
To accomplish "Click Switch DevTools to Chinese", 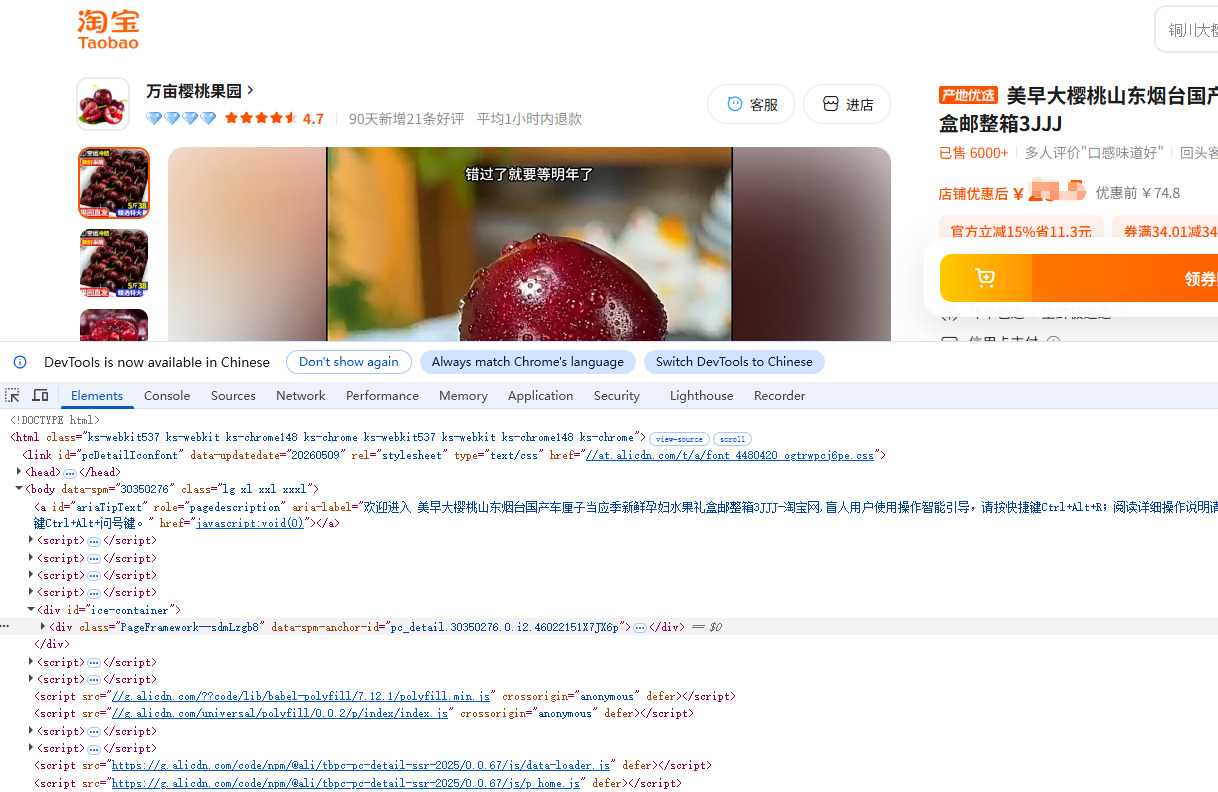I will point(734,362).
